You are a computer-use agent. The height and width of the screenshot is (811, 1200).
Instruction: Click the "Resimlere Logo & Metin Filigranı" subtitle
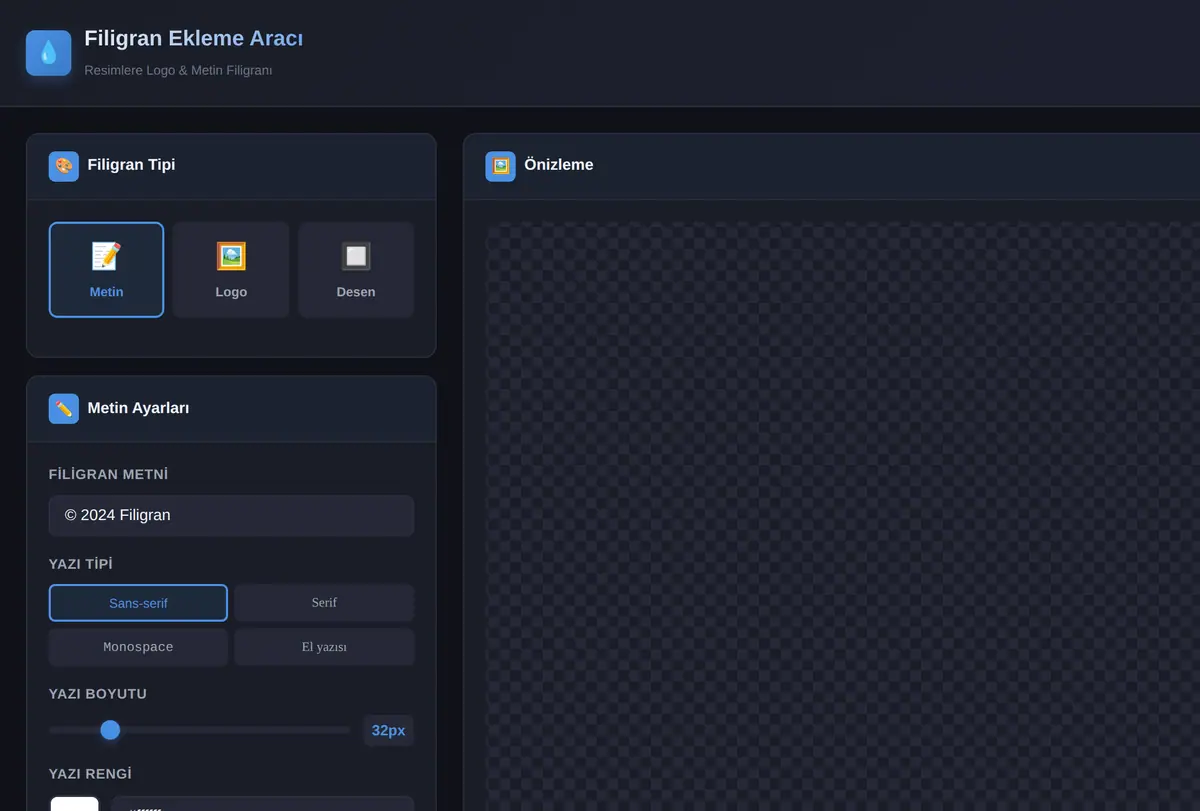click(178, 71)
